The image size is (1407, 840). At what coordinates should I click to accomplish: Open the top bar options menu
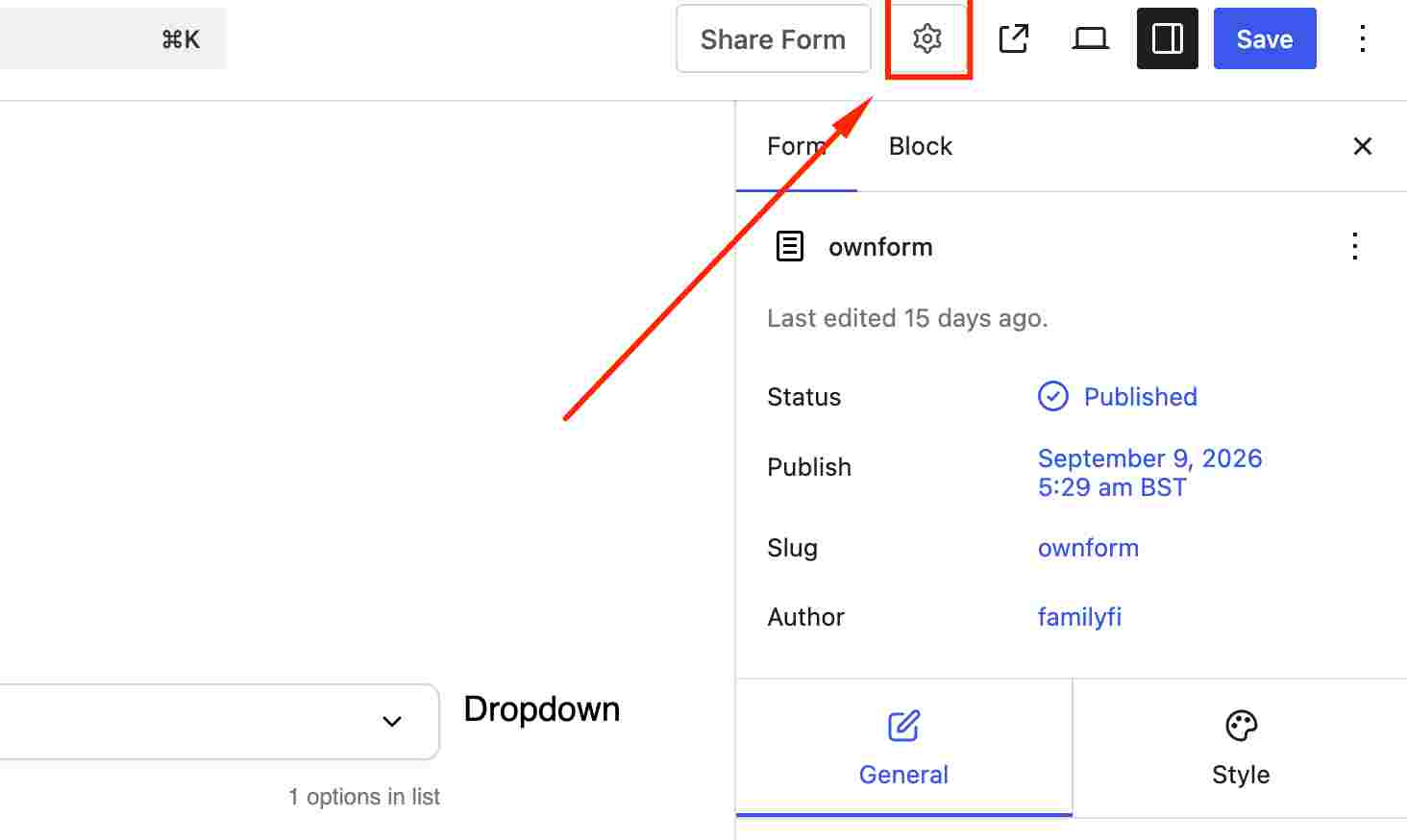[1363, 38]
